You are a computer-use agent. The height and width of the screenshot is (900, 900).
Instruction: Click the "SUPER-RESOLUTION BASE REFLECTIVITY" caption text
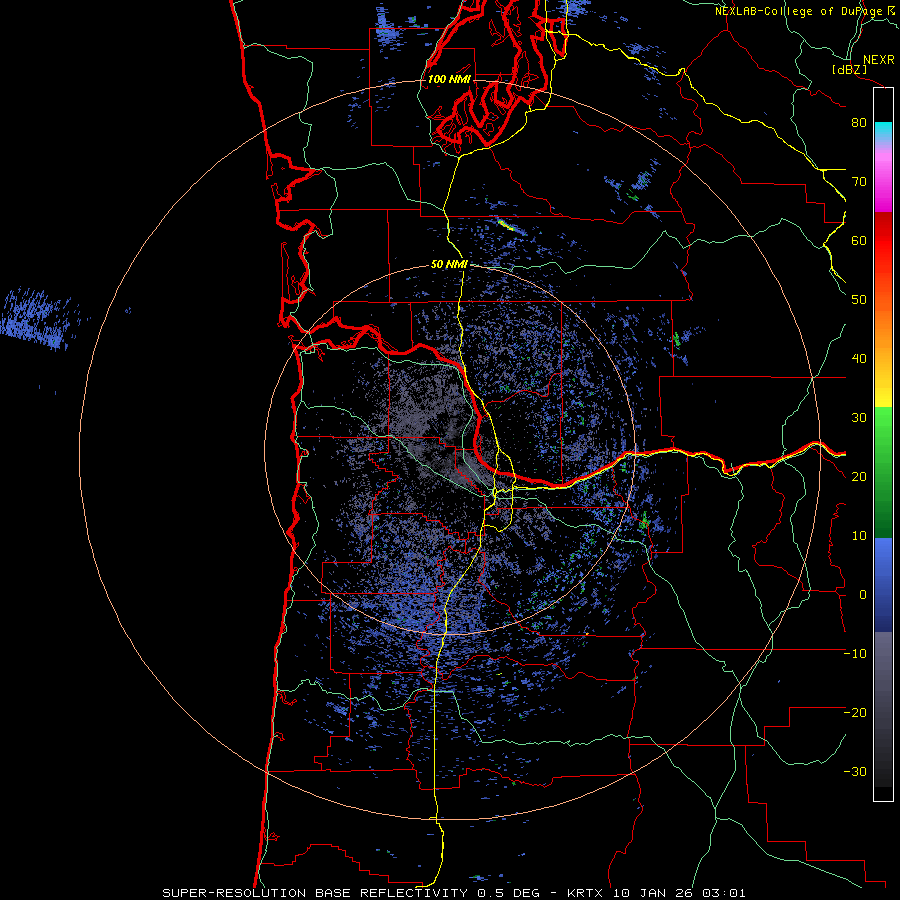click(315, 893)
